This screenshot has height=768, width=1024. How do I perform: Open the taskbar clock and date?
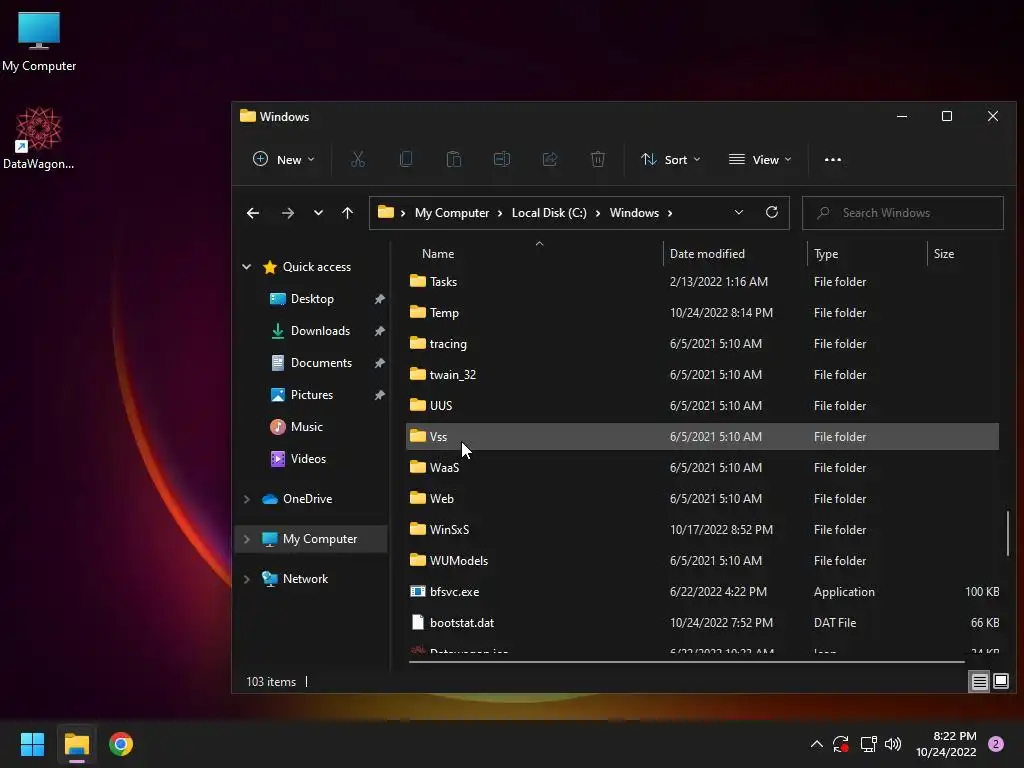[x=946, y=744]
